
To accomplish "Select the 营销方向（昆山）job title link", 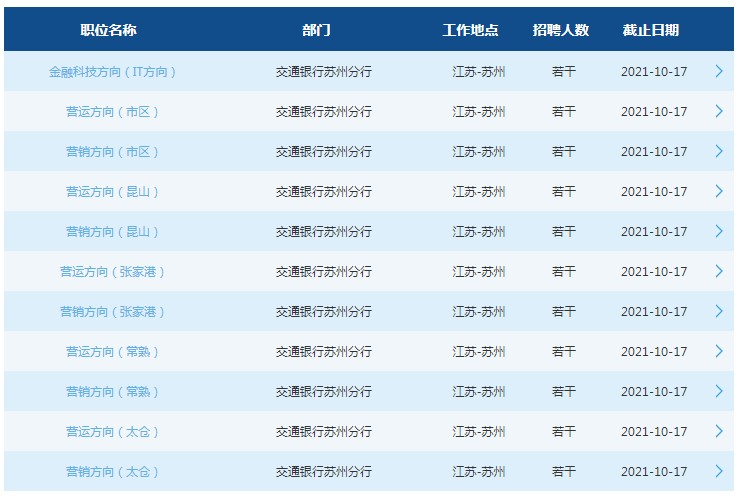I will 113,232.
